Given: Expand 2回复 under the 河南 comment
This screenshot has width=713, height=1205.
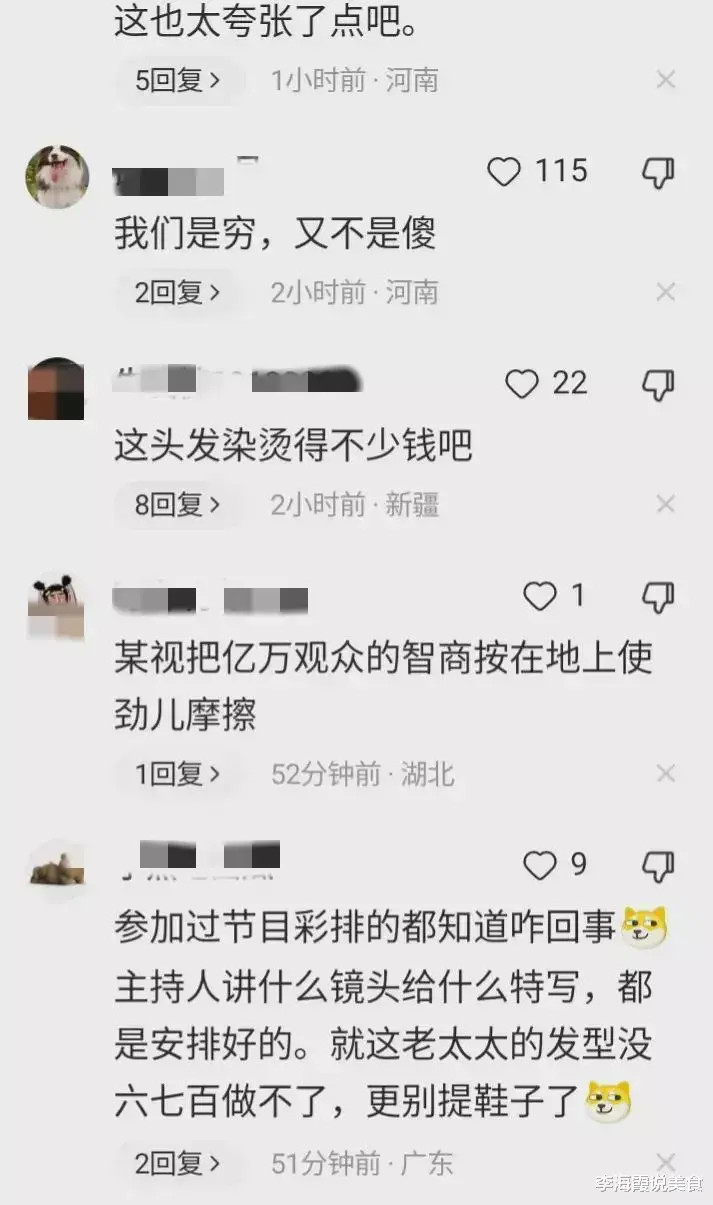Looking at the screenshot, I should [x=178, y=293].
